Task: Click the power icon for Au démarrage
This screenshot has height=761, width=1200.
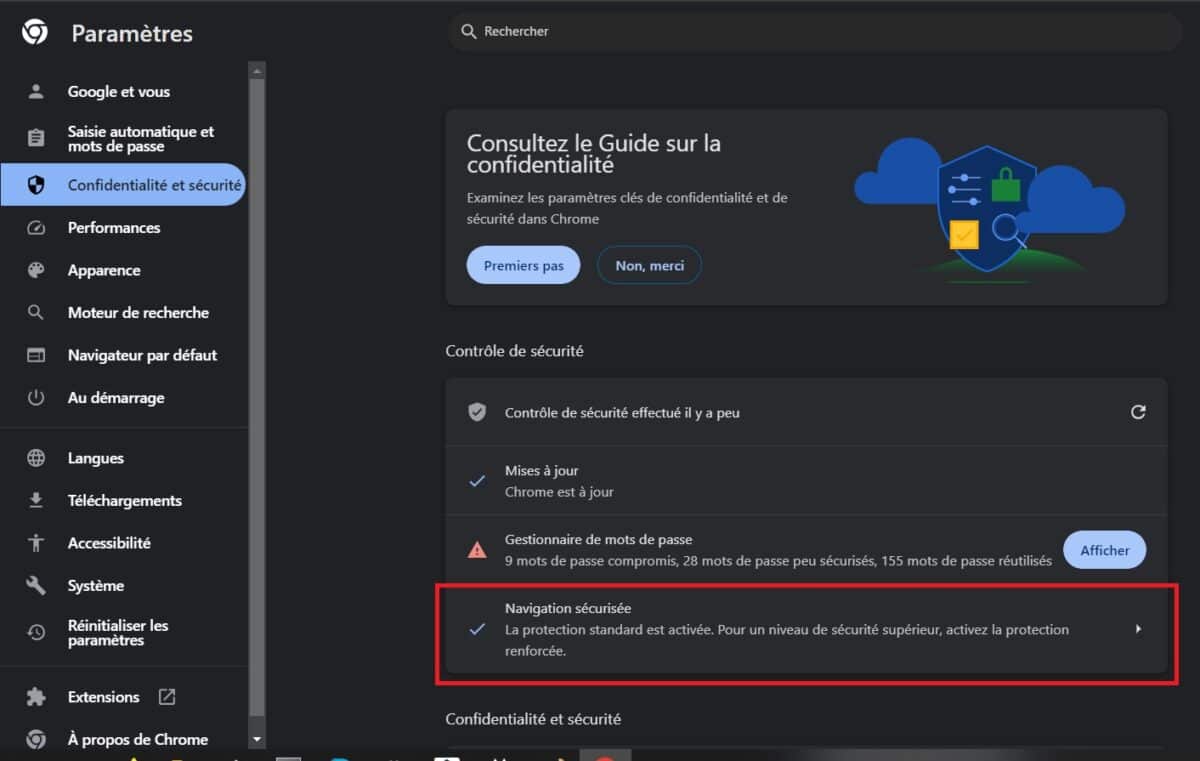Action: [x=36, y=398]
